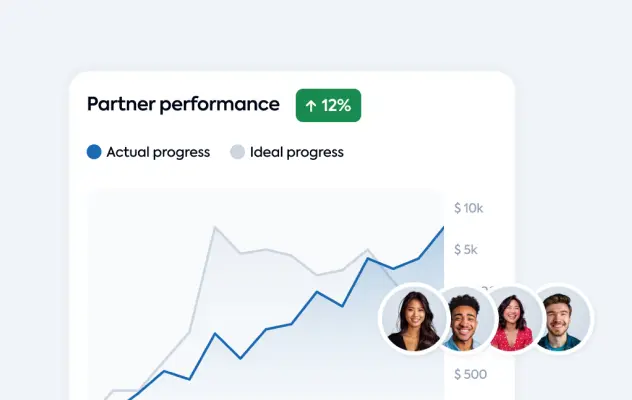The width and height of the screenshot is (632, 400).
Task: Click the highest peak of the gray ideal line
Action: [x=215, y=228]
